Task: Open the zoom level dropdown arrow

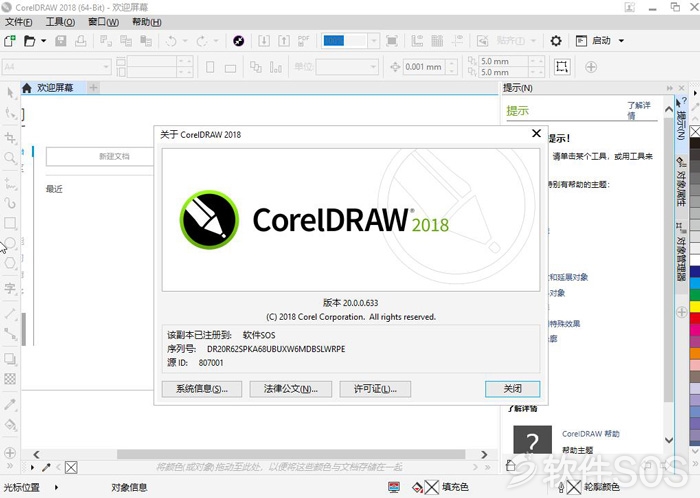Action: (x=374, y=41)
